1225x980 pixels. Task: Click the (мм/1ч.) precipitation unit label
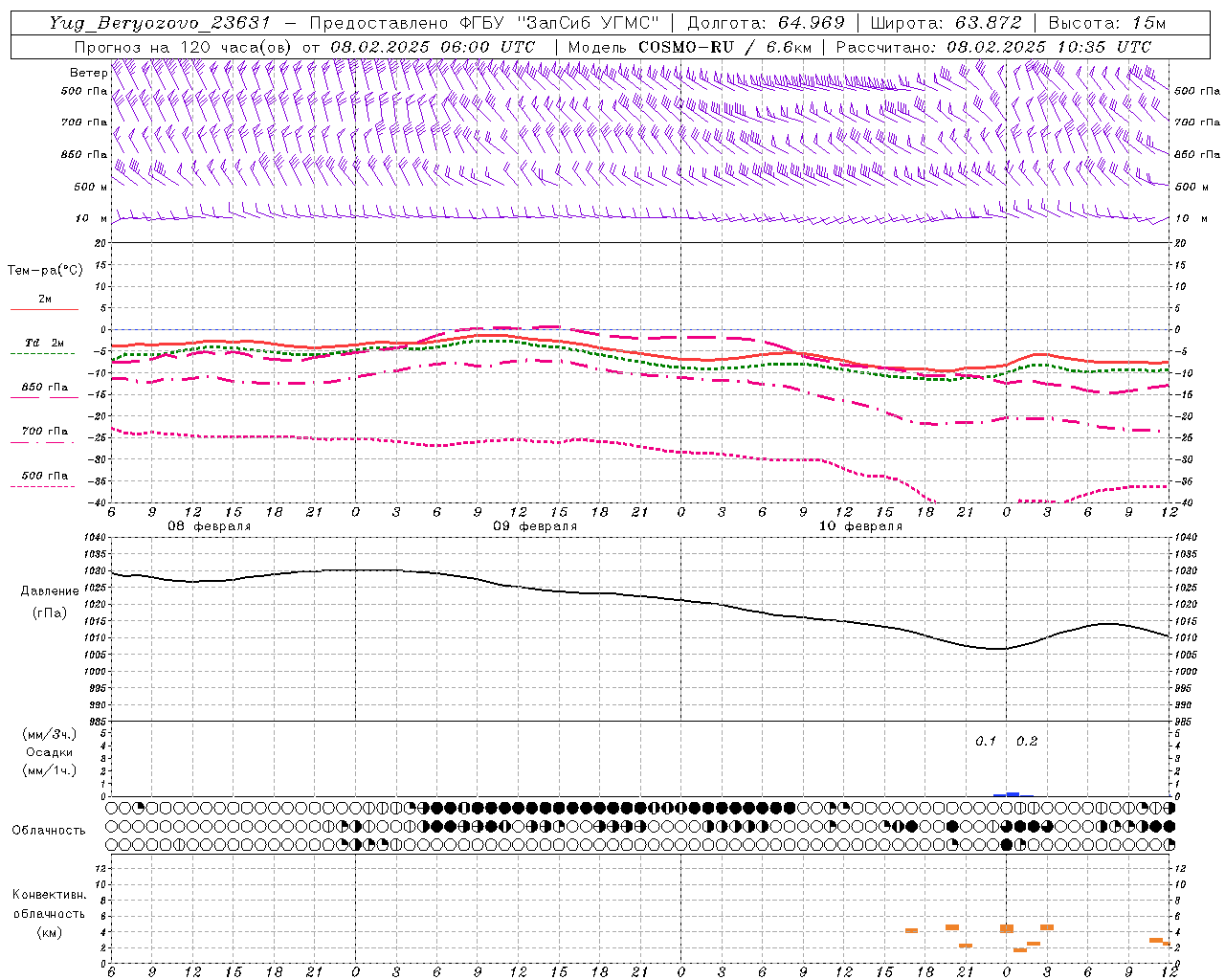(x=50, y=770)
